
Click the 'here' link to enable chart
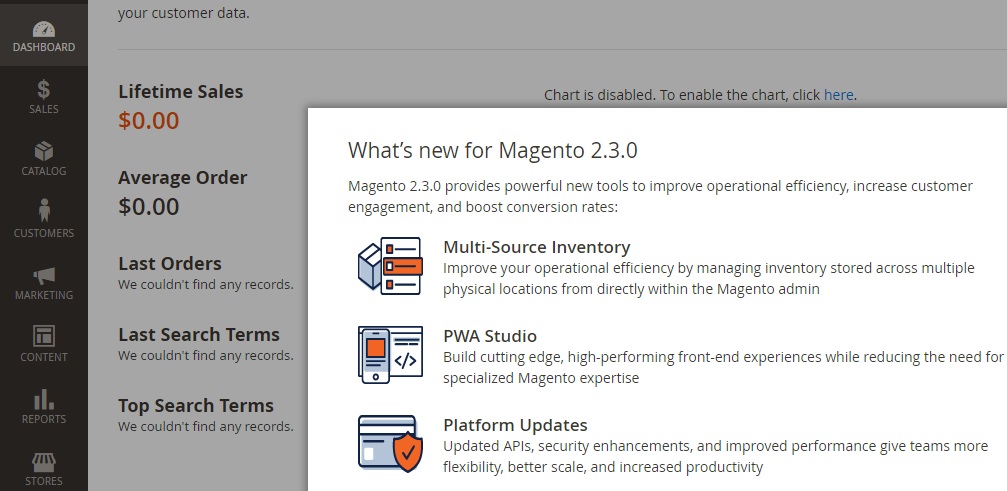839,95
